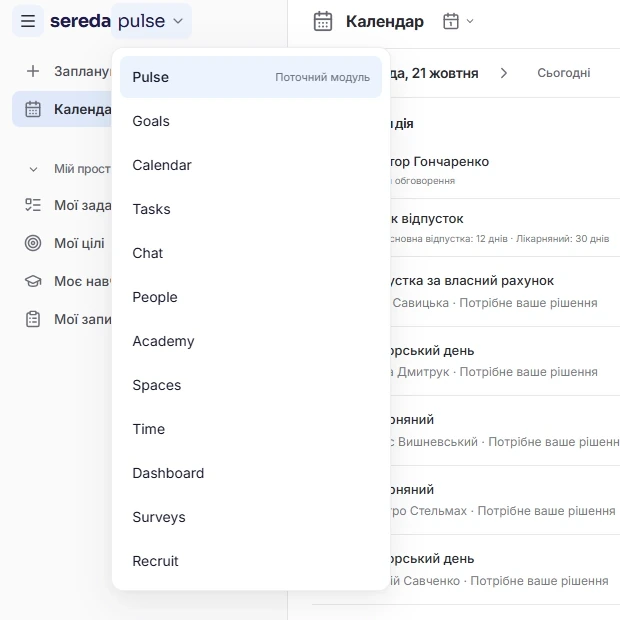The height and width of the screenshot is (620, 620).
Task: Open Мої задачі checklist icon
Action: point(33,205)
